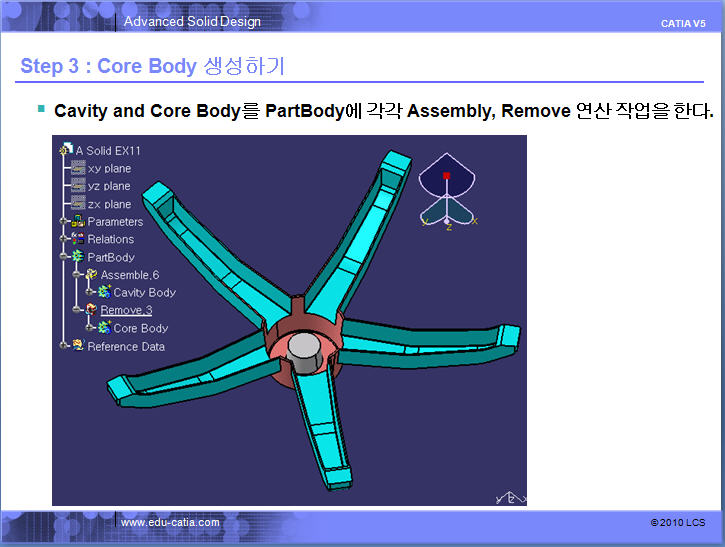Expand the Relations tree node
This screenshot has height=547, width=725.
point(64,240)
